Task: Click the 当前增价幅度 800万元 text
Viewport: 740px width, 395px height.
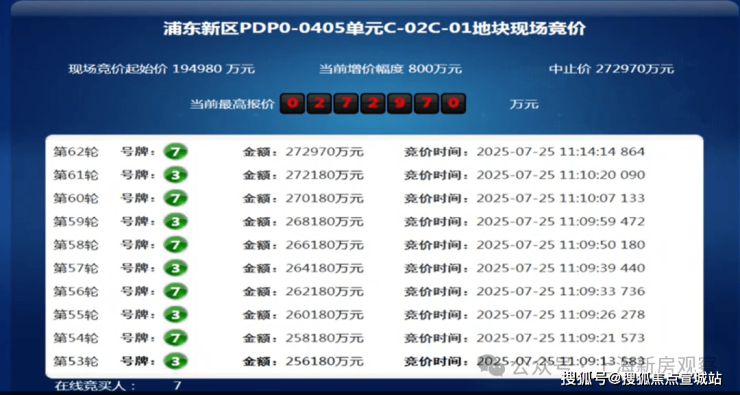Action: click(390, 69)
